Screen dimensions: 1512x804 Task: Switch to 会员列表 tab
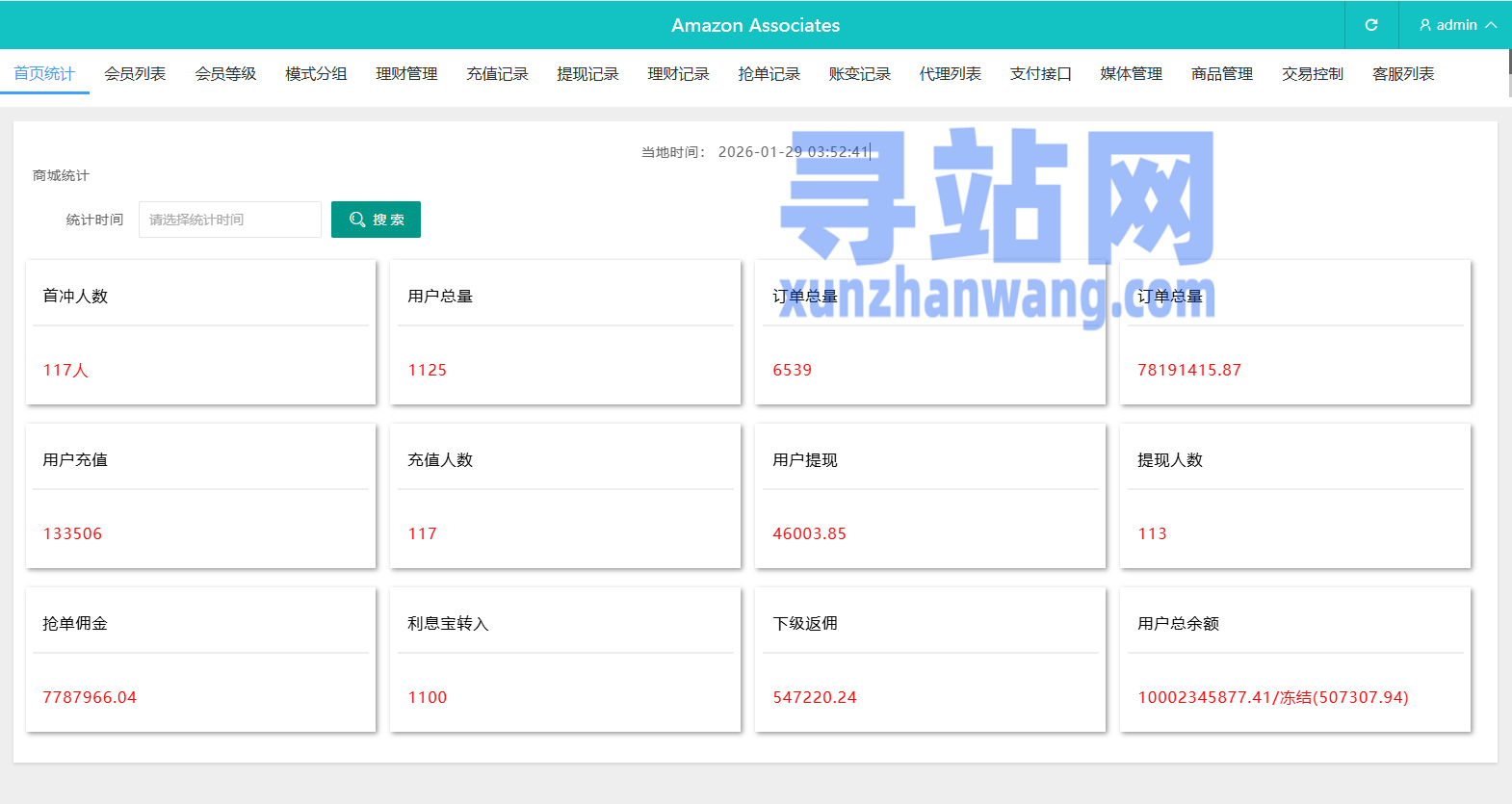(135, 74)
